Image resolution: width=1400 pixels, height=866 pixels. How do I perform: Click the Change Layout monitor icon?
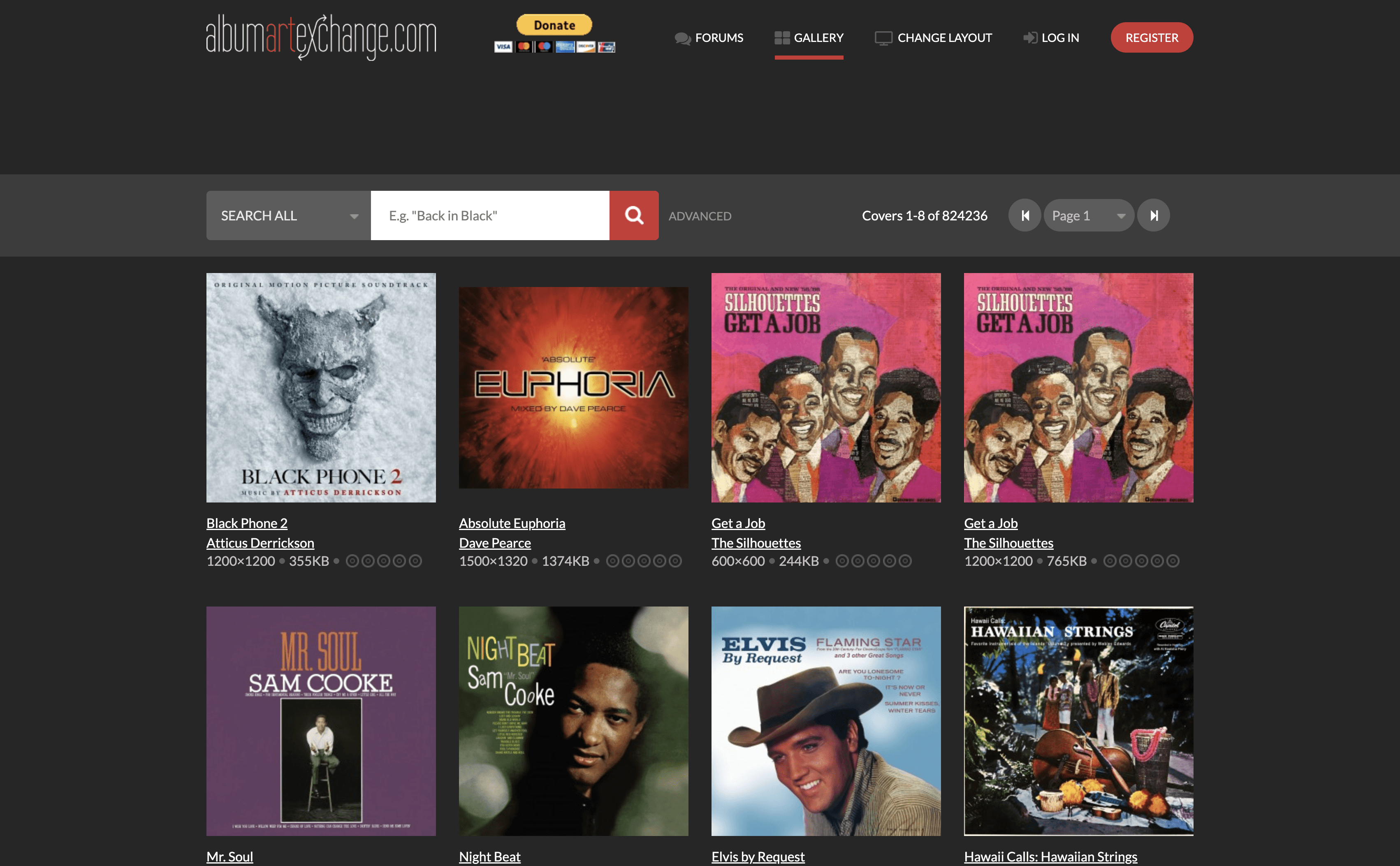click(883, 38)
